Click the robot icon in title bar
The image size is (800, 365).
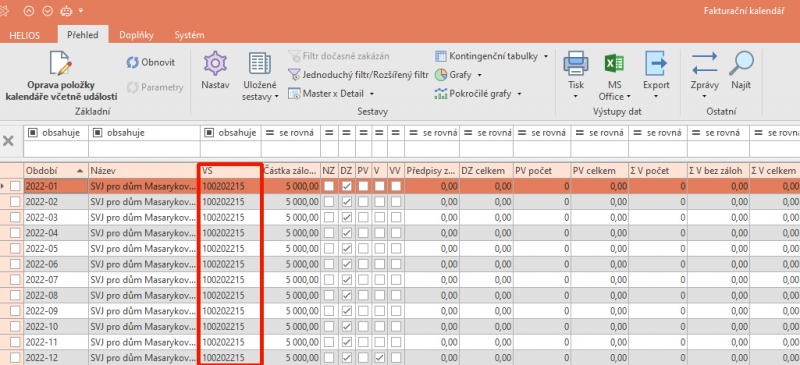[x=67, y=11]
